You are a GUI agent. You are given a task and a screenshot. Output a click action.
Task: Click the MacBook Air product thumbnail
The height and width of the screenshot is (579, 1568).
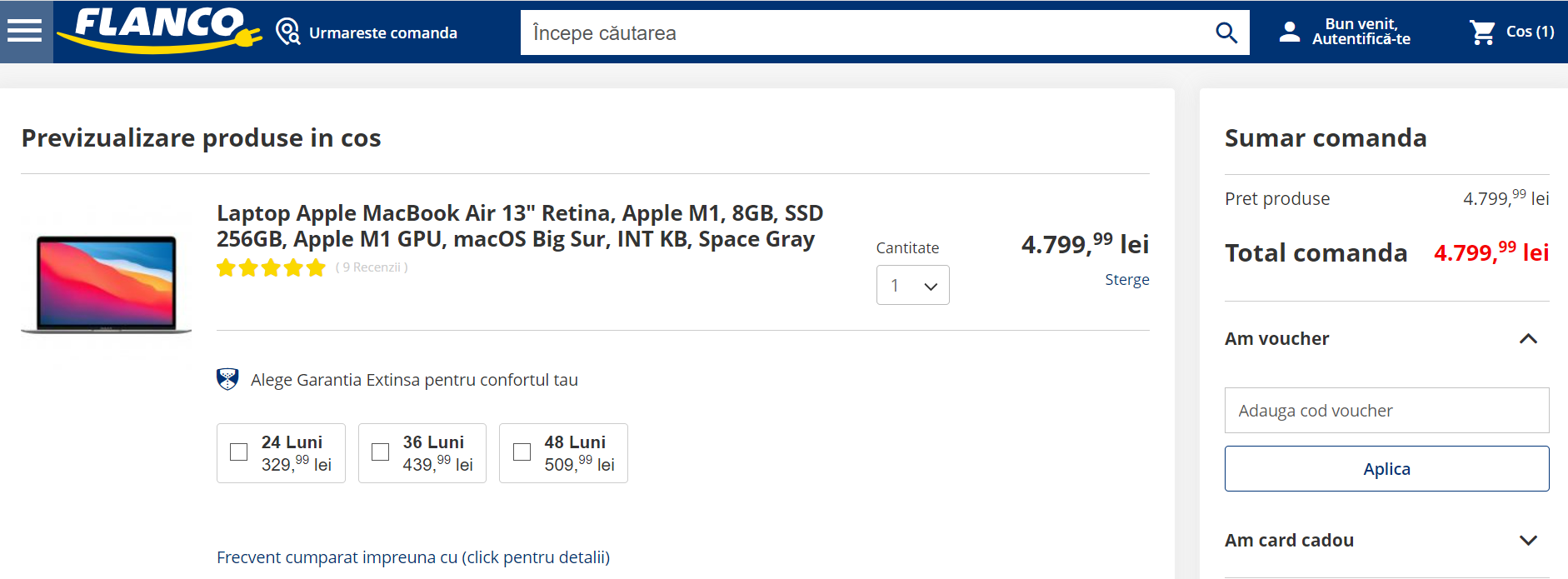(107, 283)
